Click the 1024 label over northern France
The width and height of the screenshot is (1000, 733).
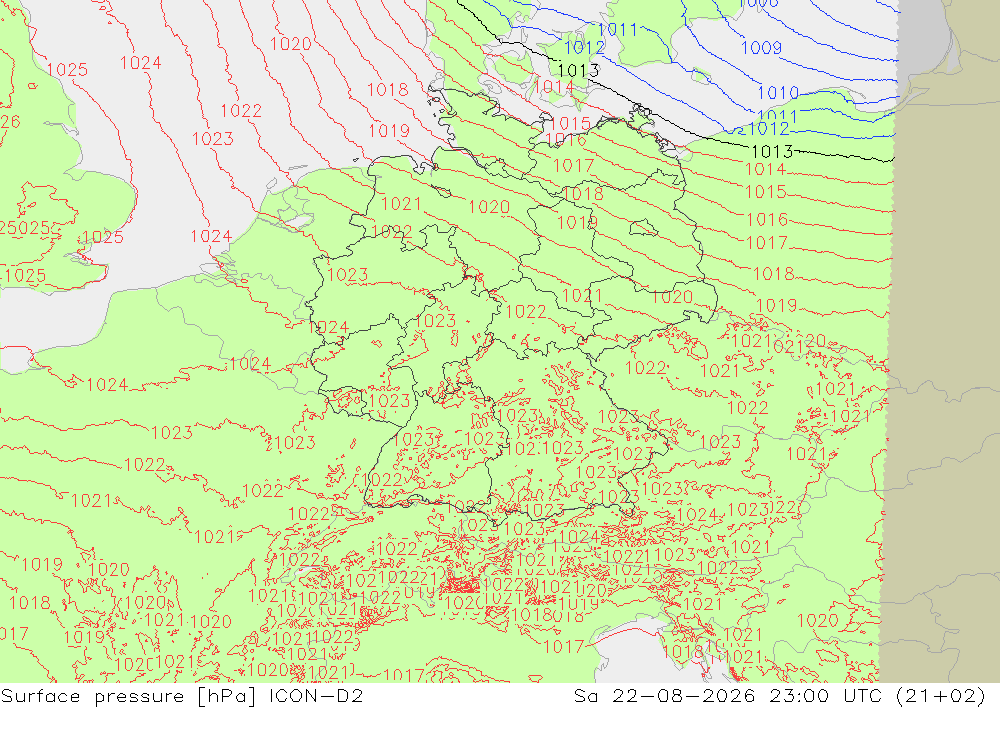coord(250,364)
